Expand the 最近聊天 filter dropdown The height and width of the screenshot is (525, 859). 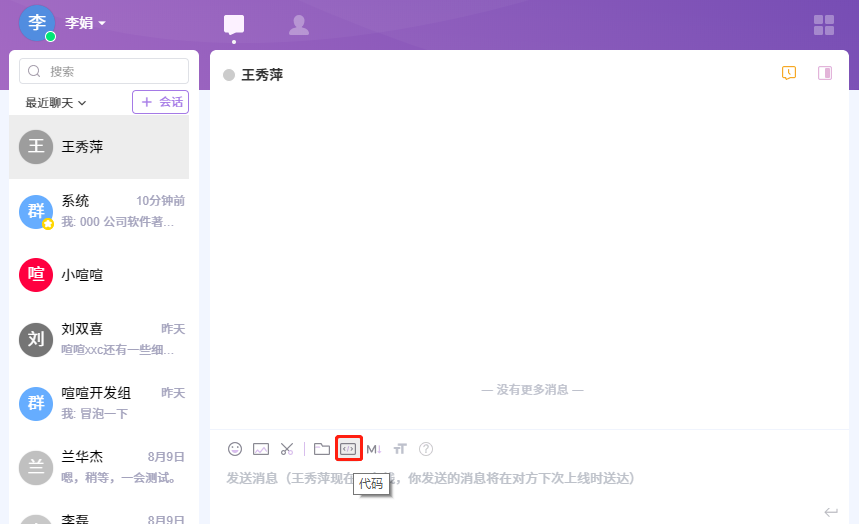(56, 102)
